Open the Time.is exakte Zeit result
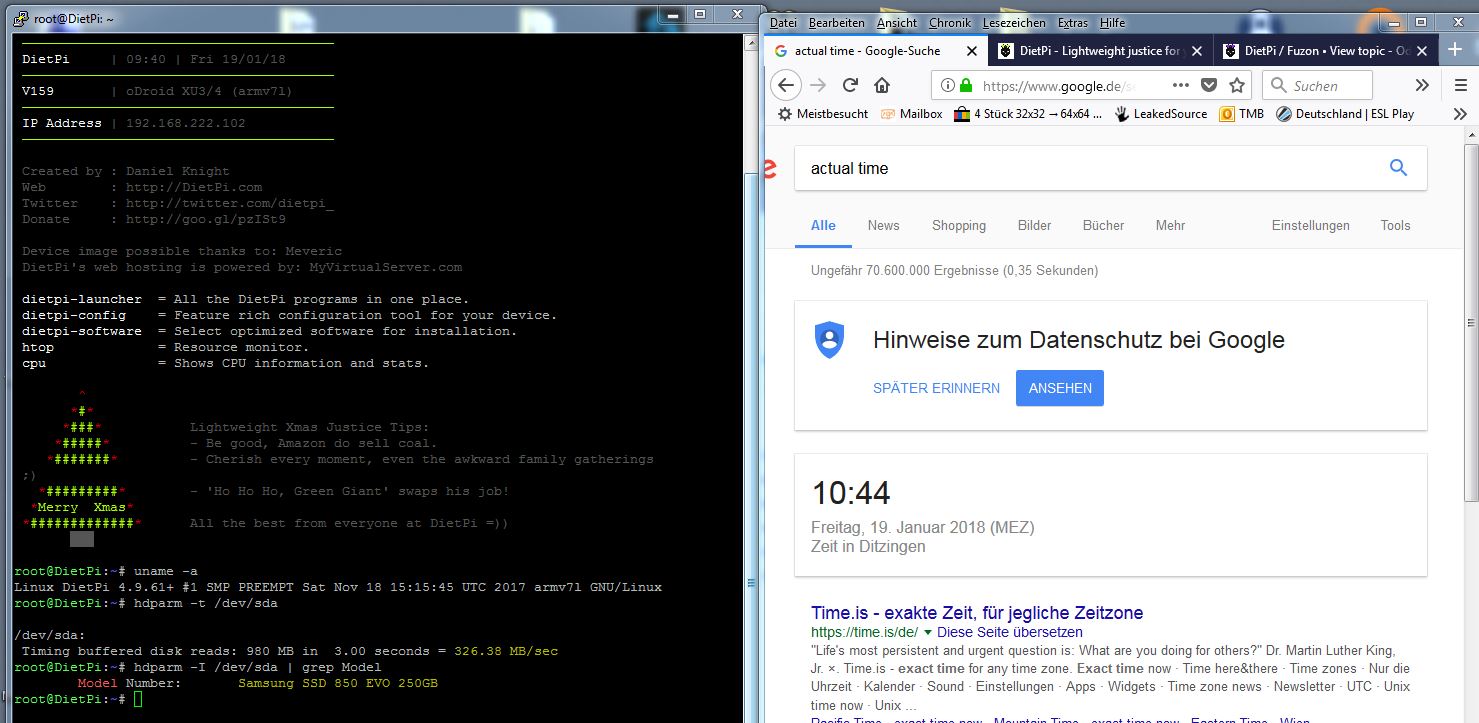 977,613
